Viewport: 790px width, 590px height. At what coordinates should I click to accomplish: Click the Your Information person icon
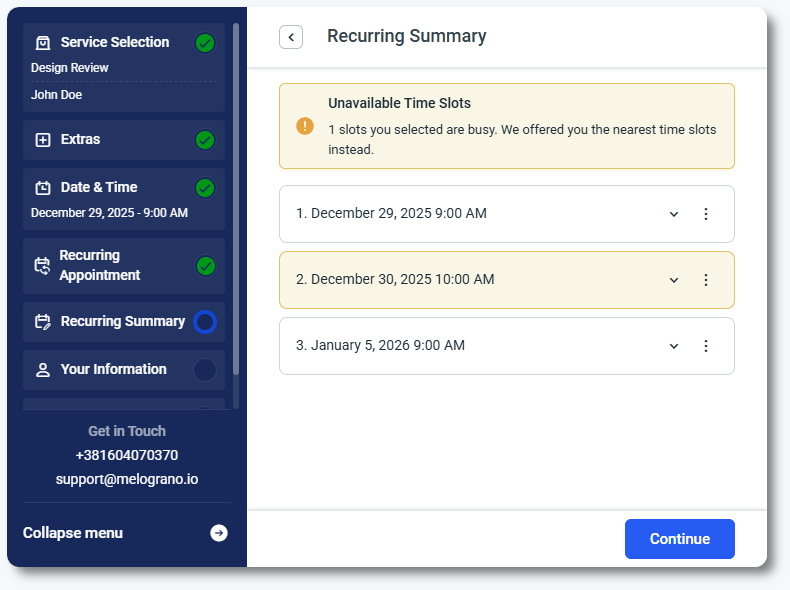coord(43,370)
